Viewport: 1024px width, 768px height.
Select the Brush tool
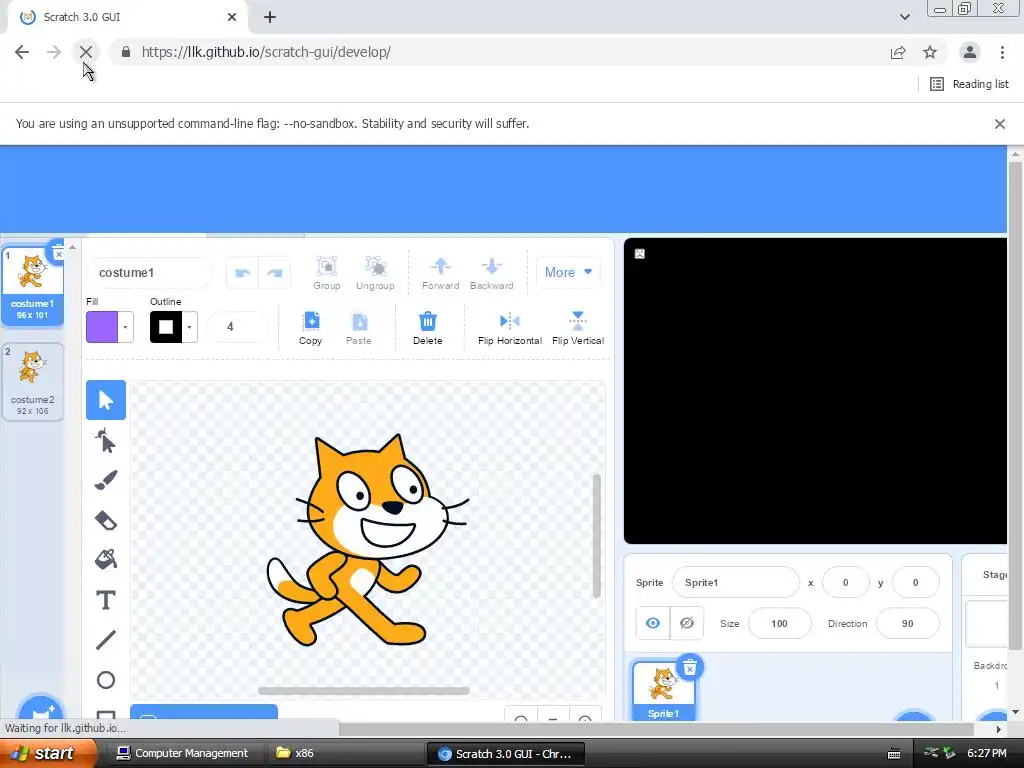tap(106, 481)
